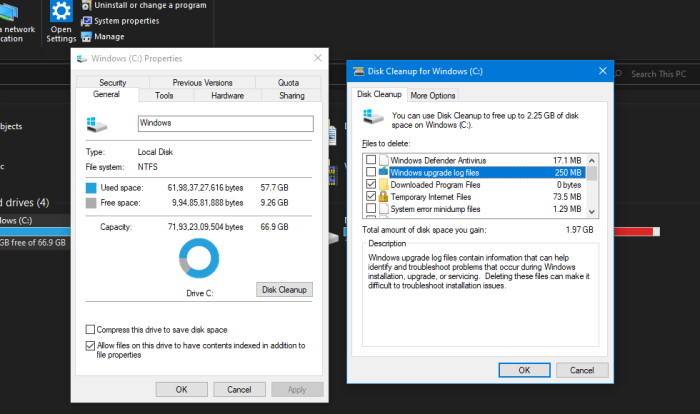Check Windows Defender Antivirus checkbox
Viewport: 700px width, 414px height.
tap(371, 160)
